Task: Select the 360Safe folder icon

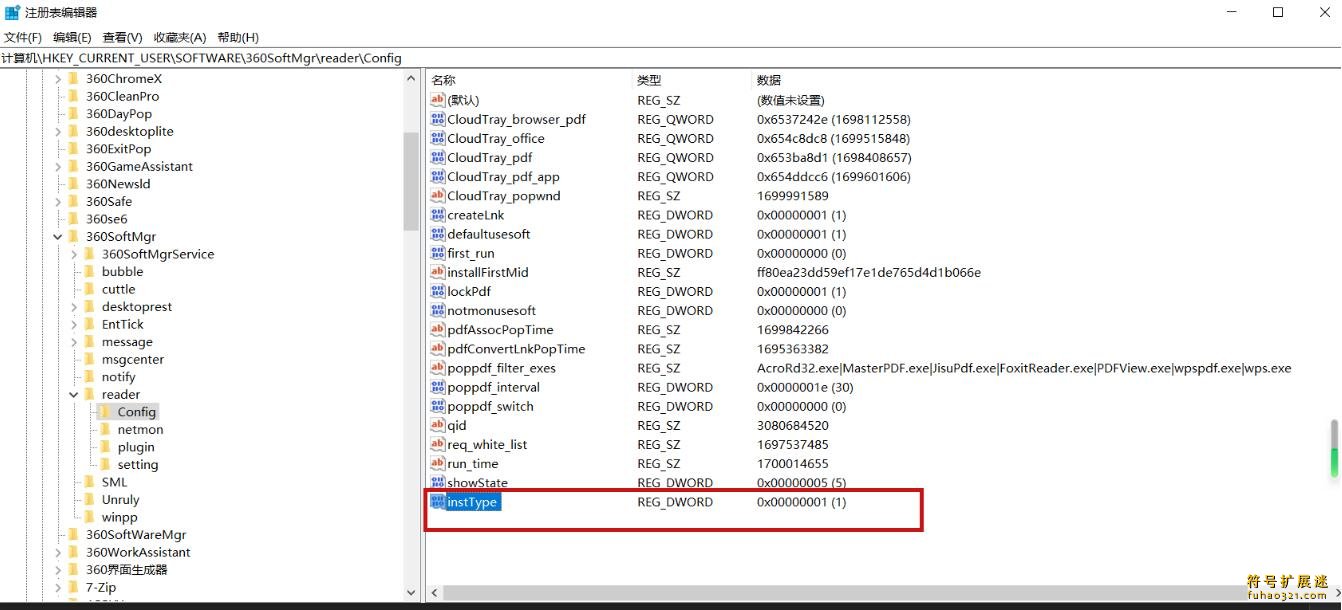Action: click(x=73, y=201)
